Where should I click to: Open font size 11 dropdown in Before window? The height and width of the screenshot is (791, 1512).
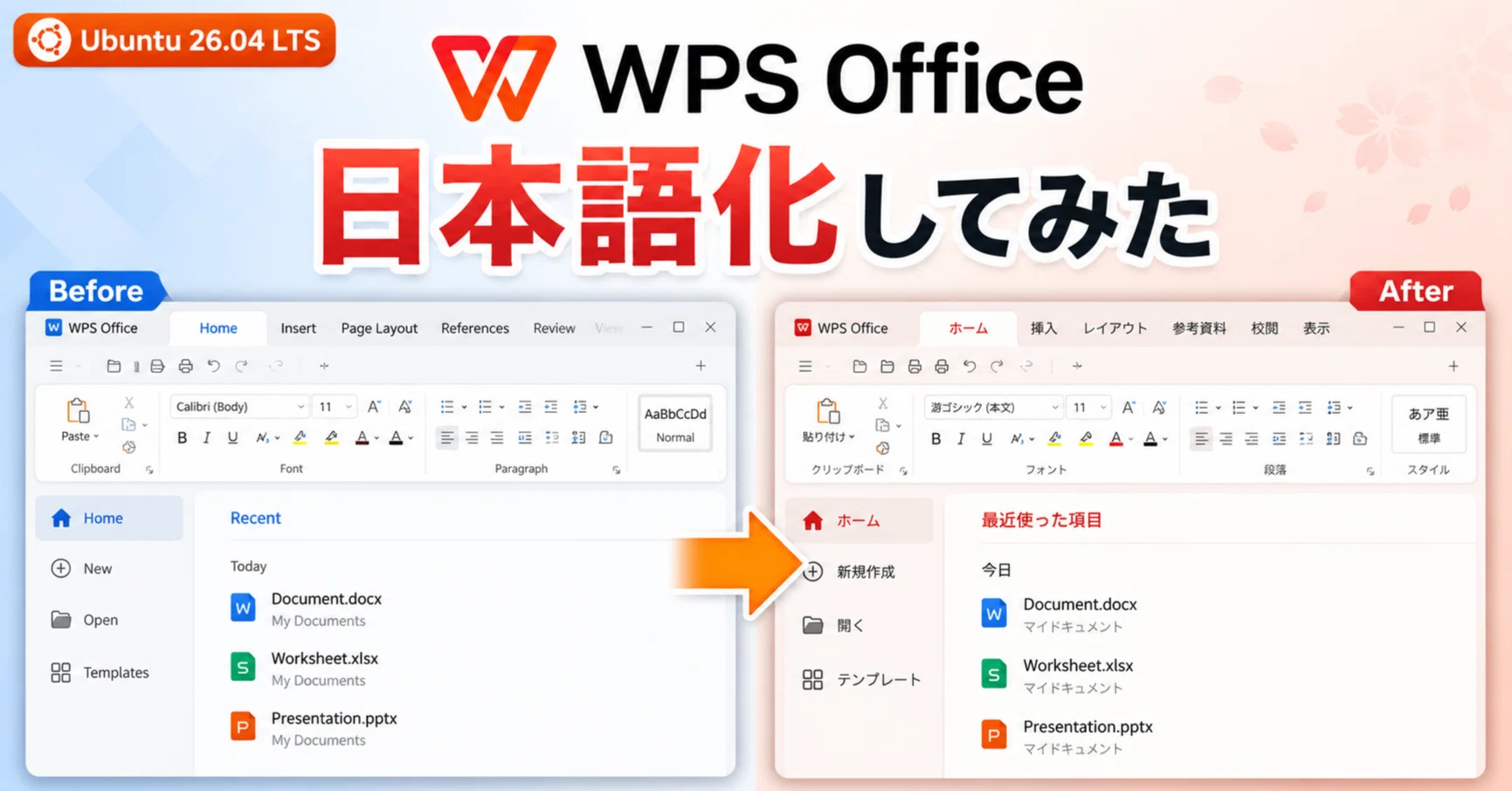(335, 407)
